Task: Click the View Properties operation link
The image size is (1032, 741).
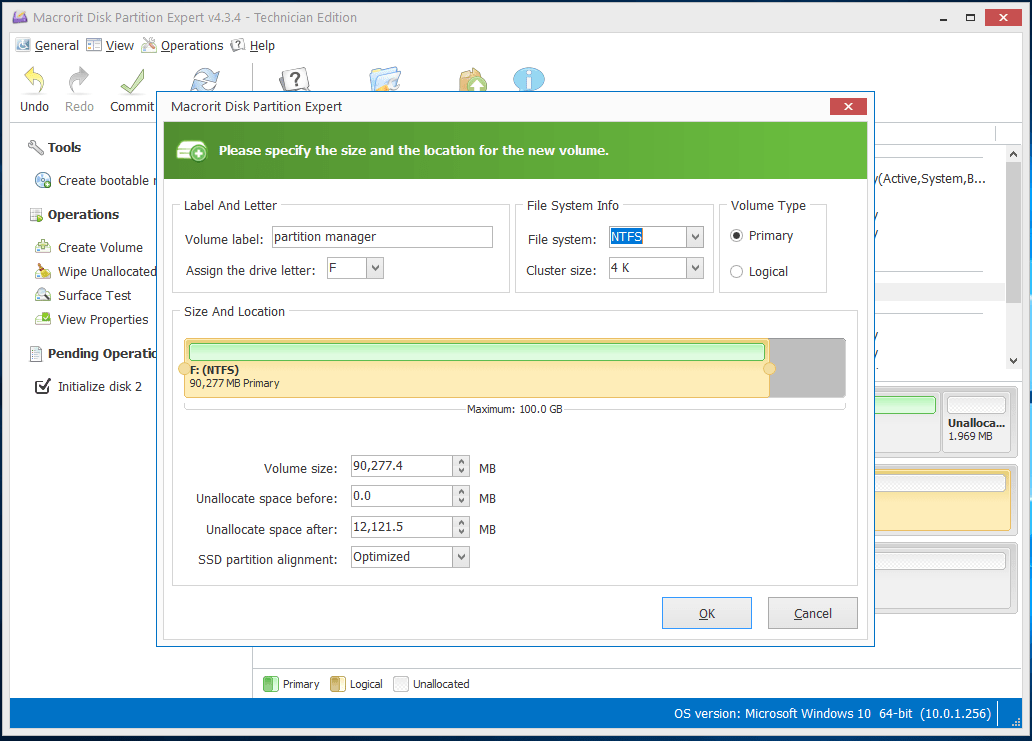Action: click(x=103, y=320)
